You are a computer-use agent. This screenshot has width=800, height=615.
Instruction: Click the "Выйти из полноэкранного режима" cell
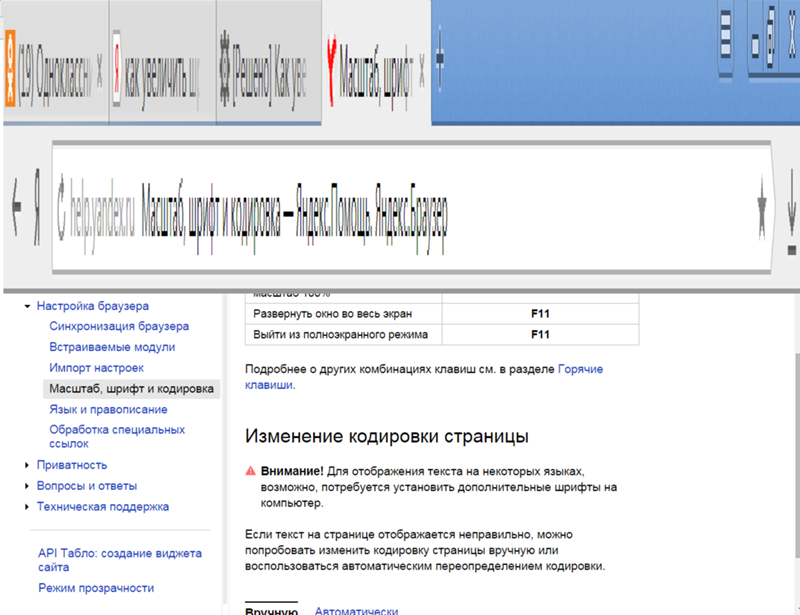click(x=343, y=335)
